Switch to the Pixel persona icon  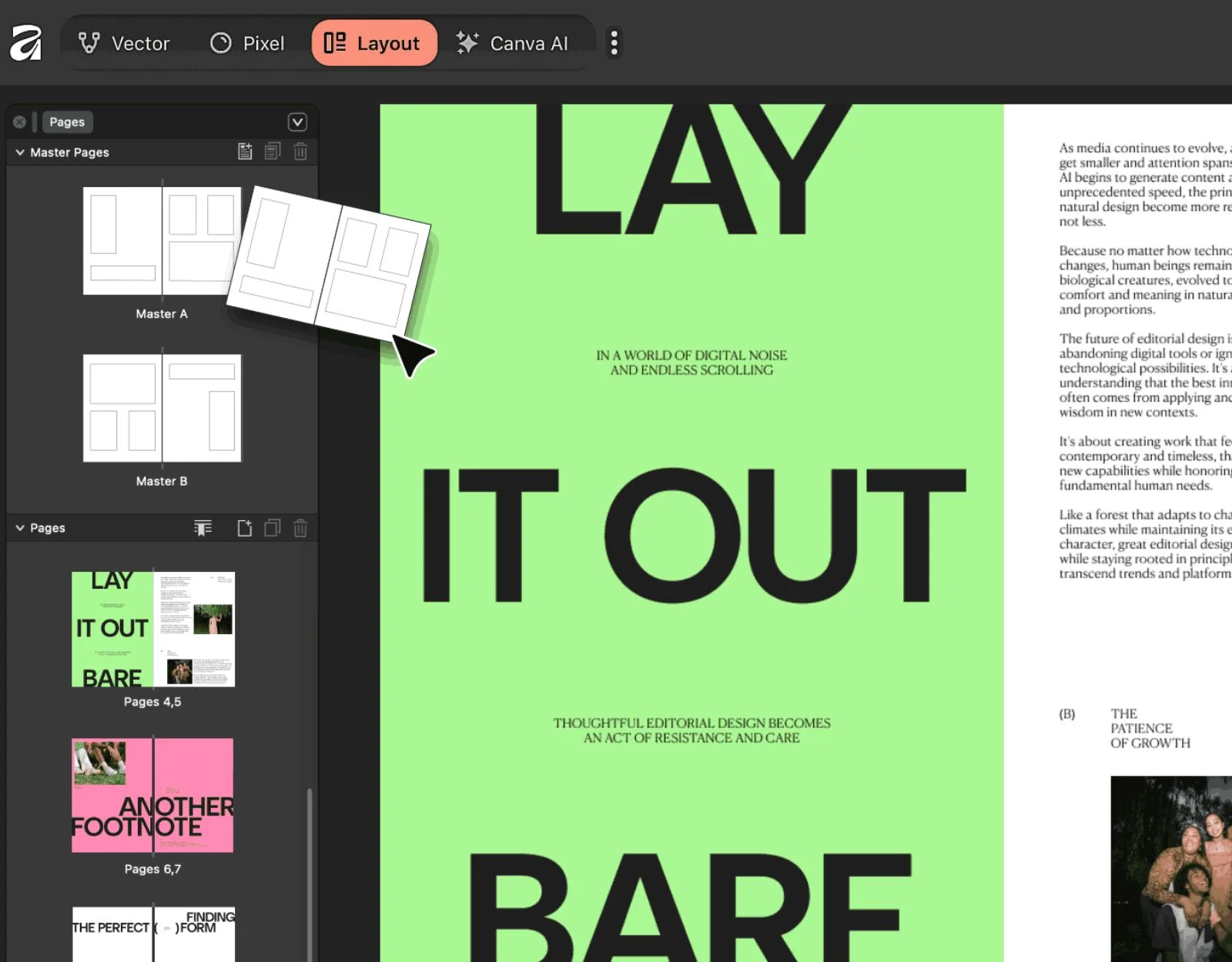coord(220,43)
